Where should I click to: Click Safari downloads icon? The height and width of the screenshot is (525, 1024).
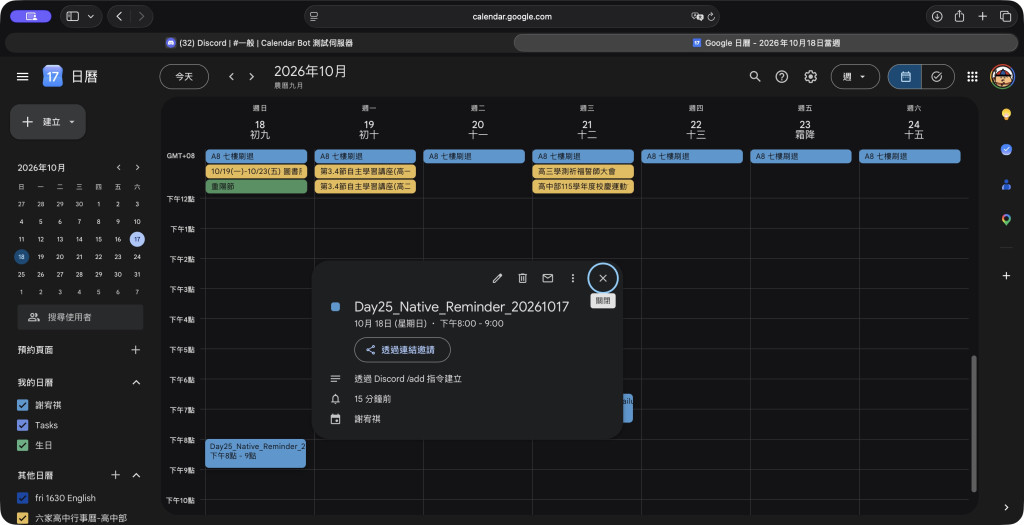(936, 16)
